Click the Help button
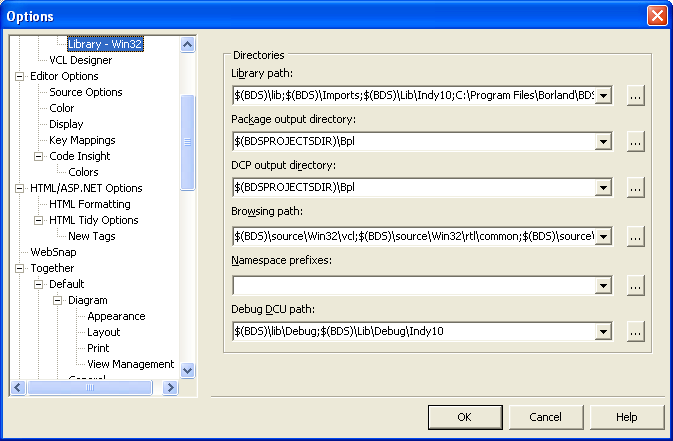673x441 pixels. [626, 417]
